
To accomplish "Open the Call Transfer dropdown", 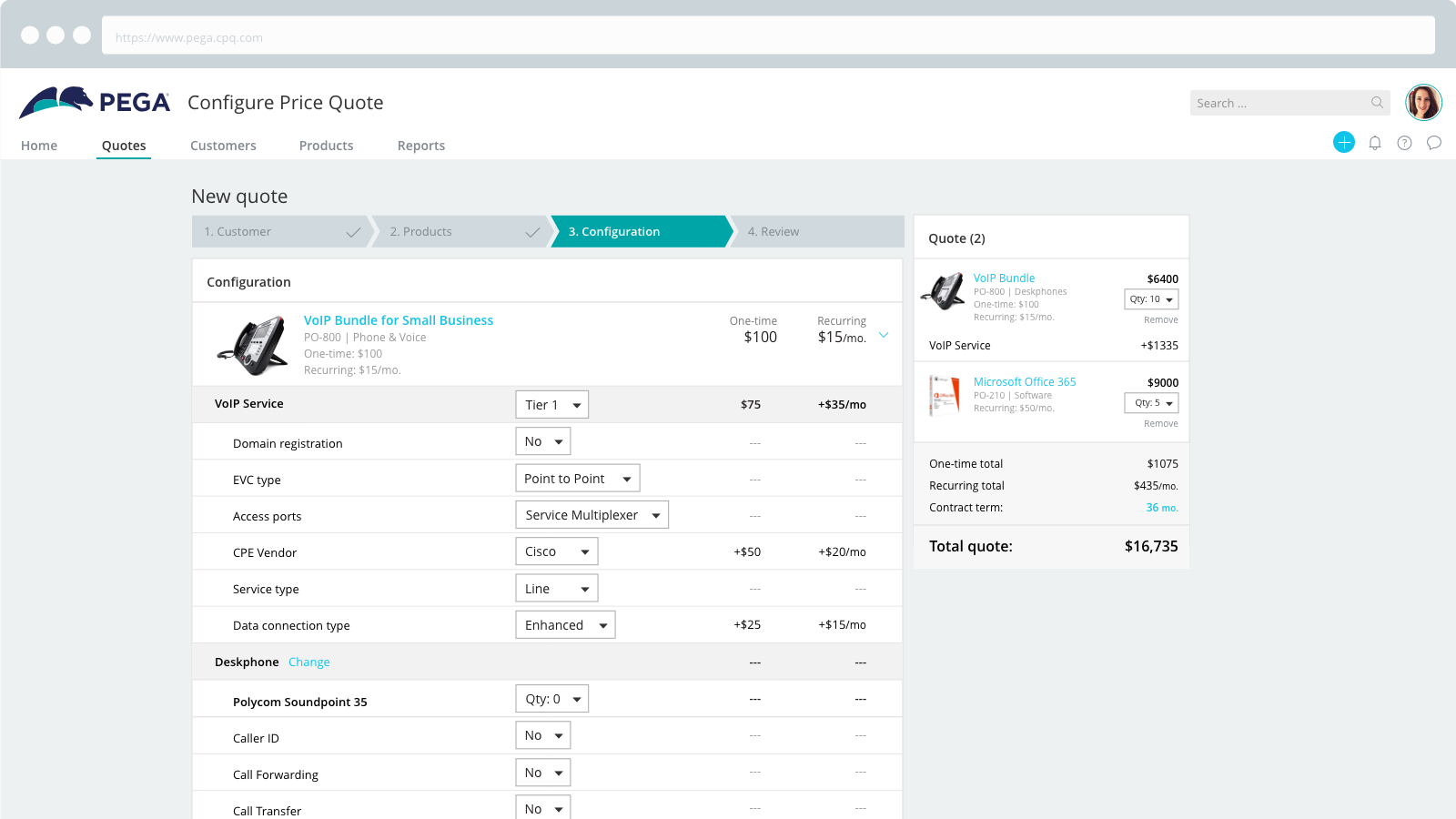I will point(543,808).
